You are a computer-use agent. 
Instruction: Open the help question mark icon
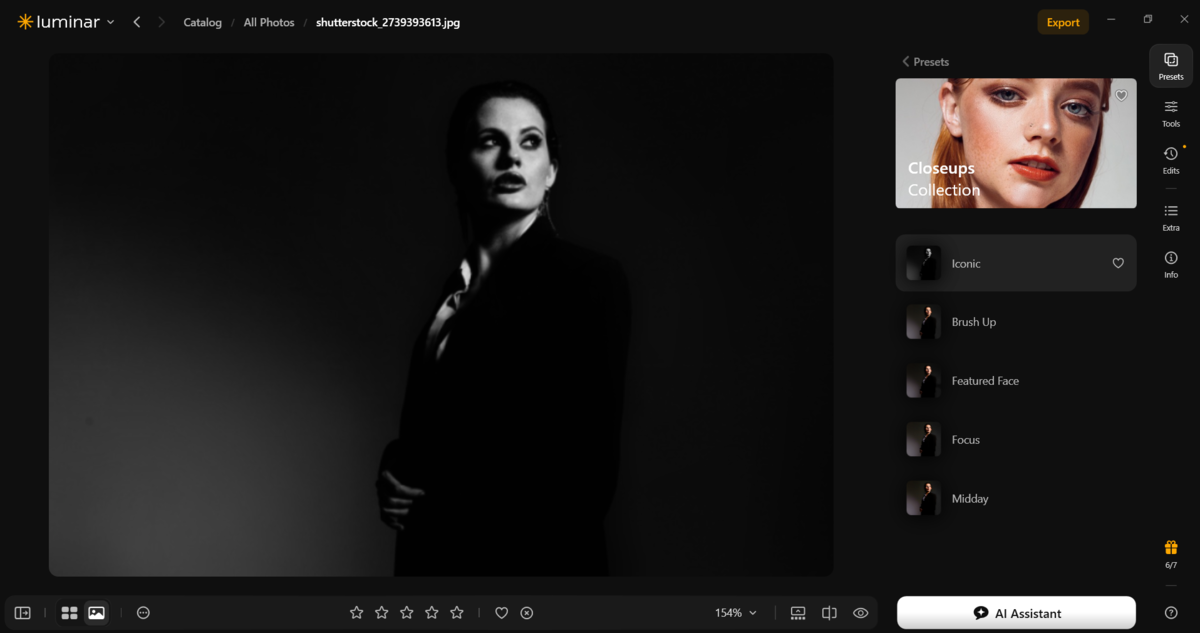point(1171,613)
